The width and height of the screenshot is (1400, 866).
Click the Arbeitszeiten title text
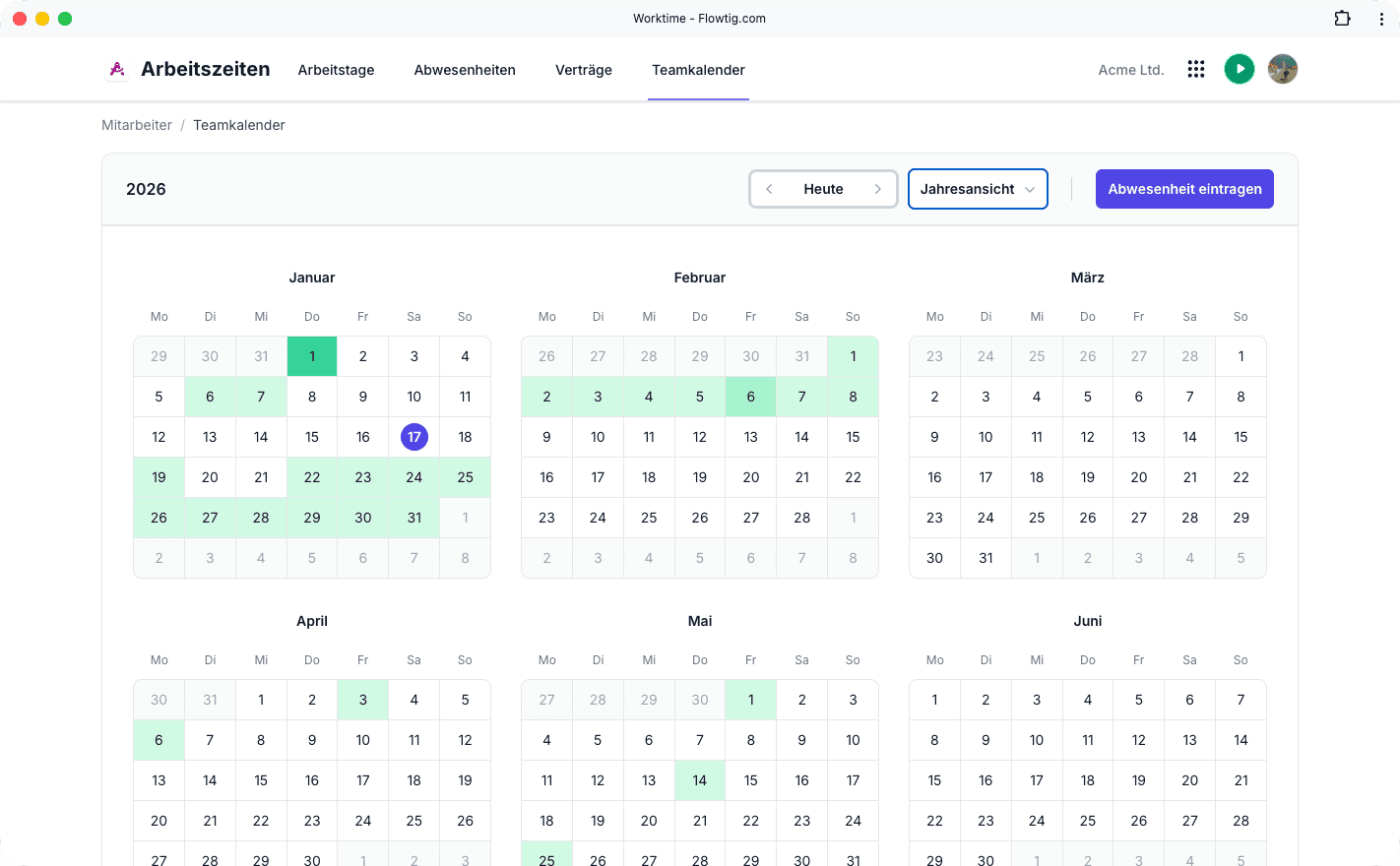point(206,69)
